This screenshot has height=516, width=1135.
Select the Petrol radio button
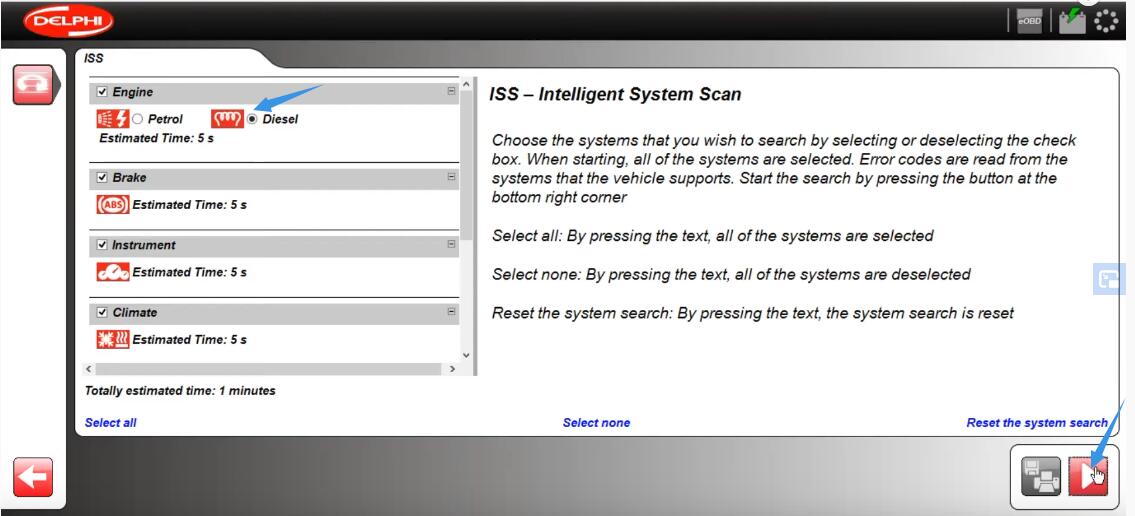pos(138,119)
